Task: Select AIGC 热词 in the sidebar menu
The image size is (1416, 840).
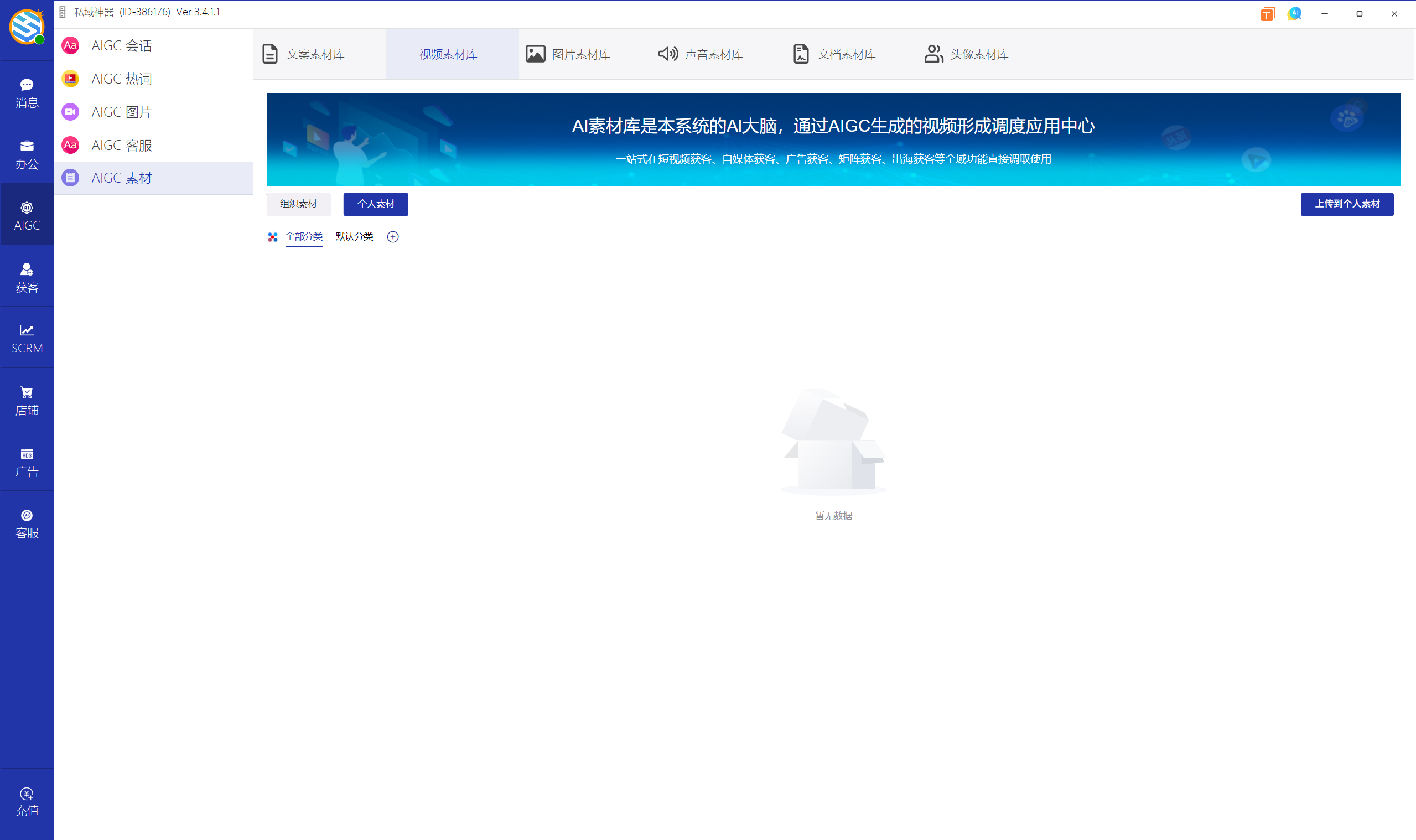Action: pos(121,79)
